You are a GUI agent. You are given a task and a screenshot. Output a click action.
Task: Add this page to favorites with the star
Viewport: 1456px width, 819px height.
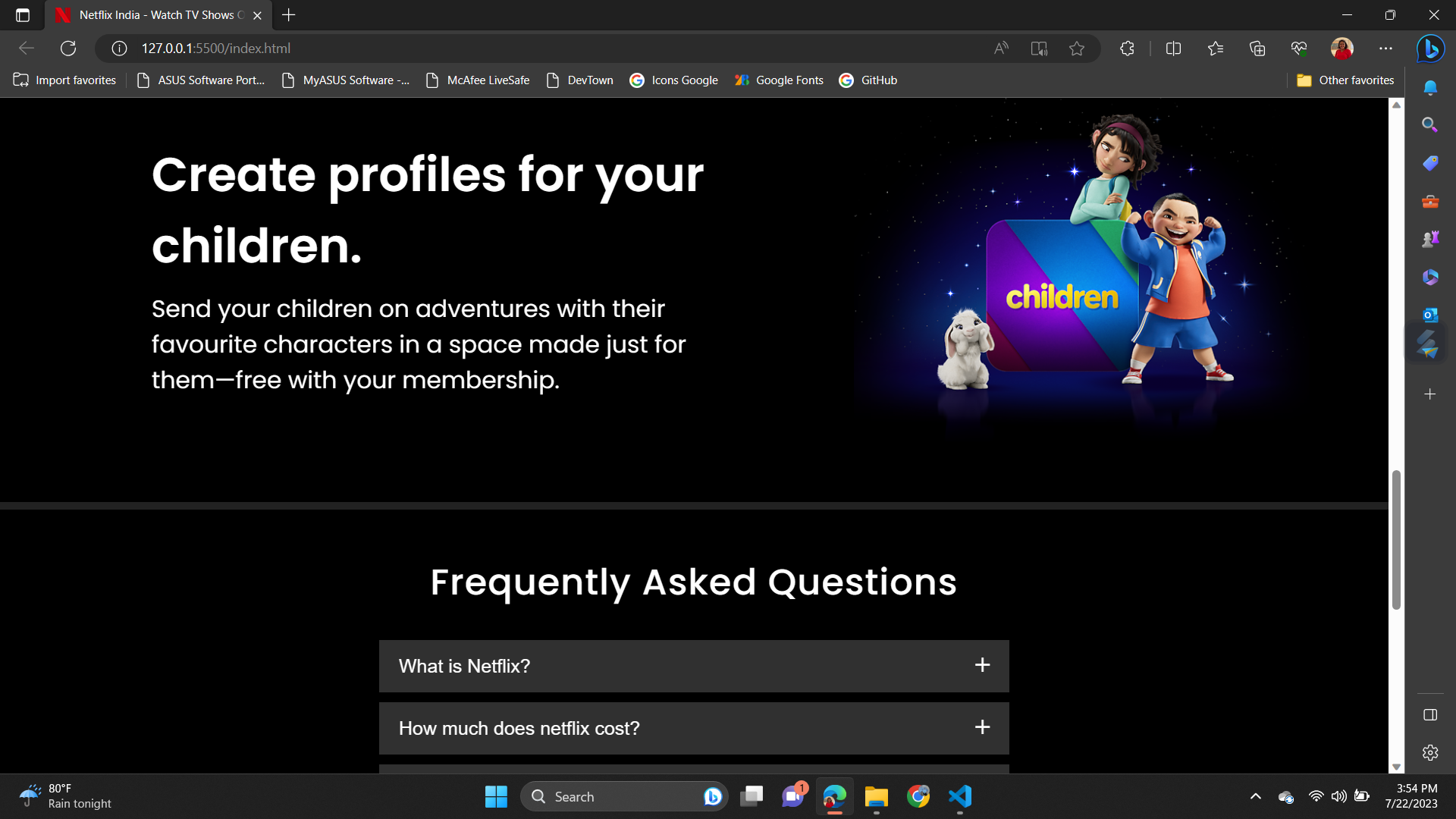point(1077,48)
